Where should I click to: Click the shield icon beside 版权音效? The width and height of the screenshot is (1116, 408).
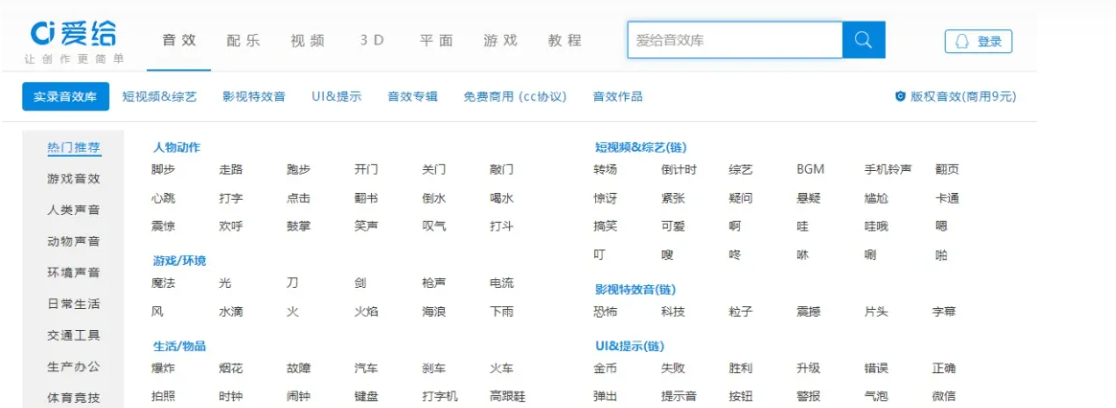[900, 96]
